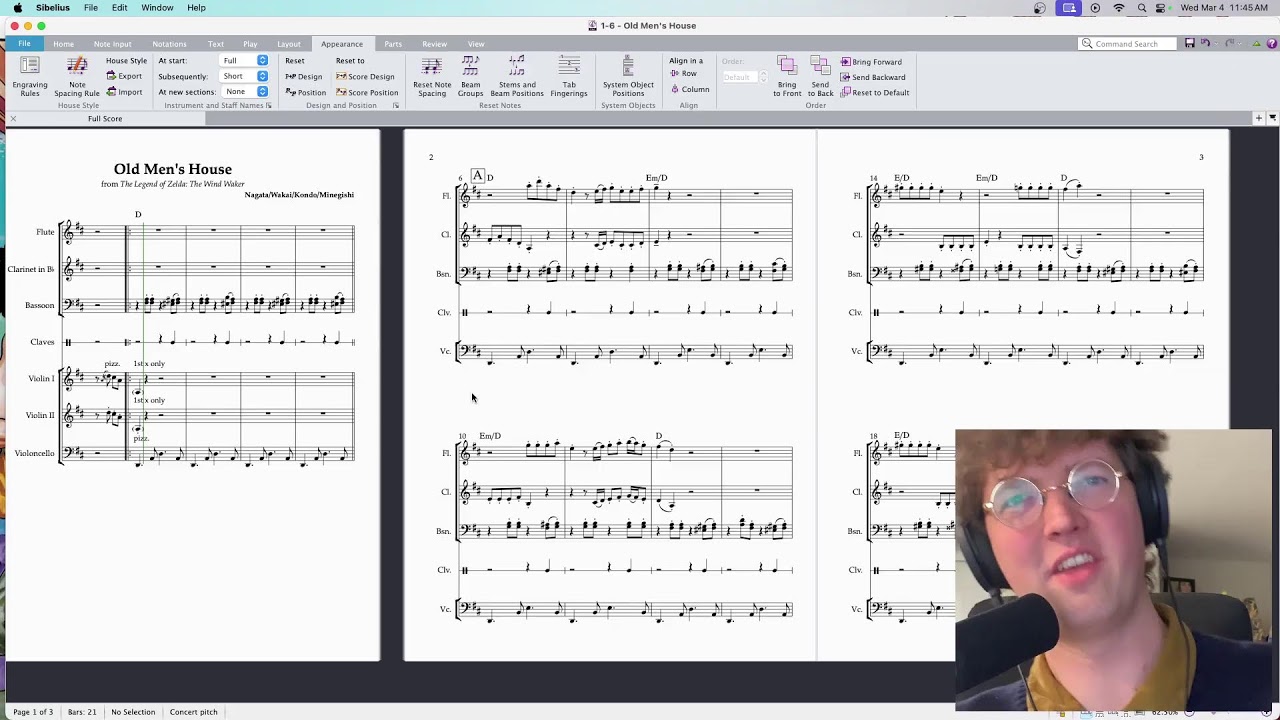This screenshot has height=720, width=1280.
Task: Click the 'Bars: 21' status entry
Action: [82, 712]
